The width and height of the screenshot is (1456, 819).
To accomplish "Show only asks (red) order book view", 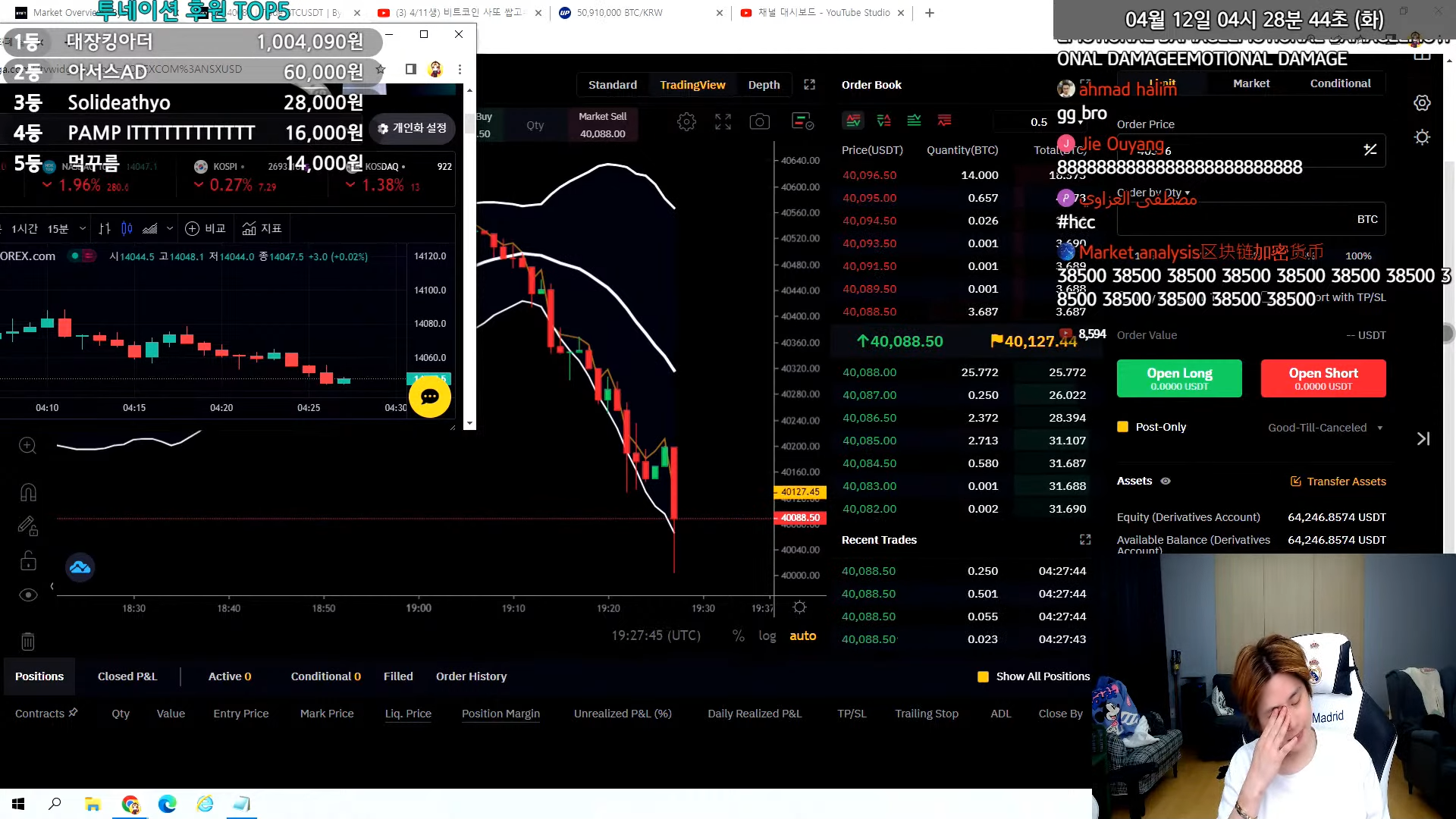I will point(944,121).
